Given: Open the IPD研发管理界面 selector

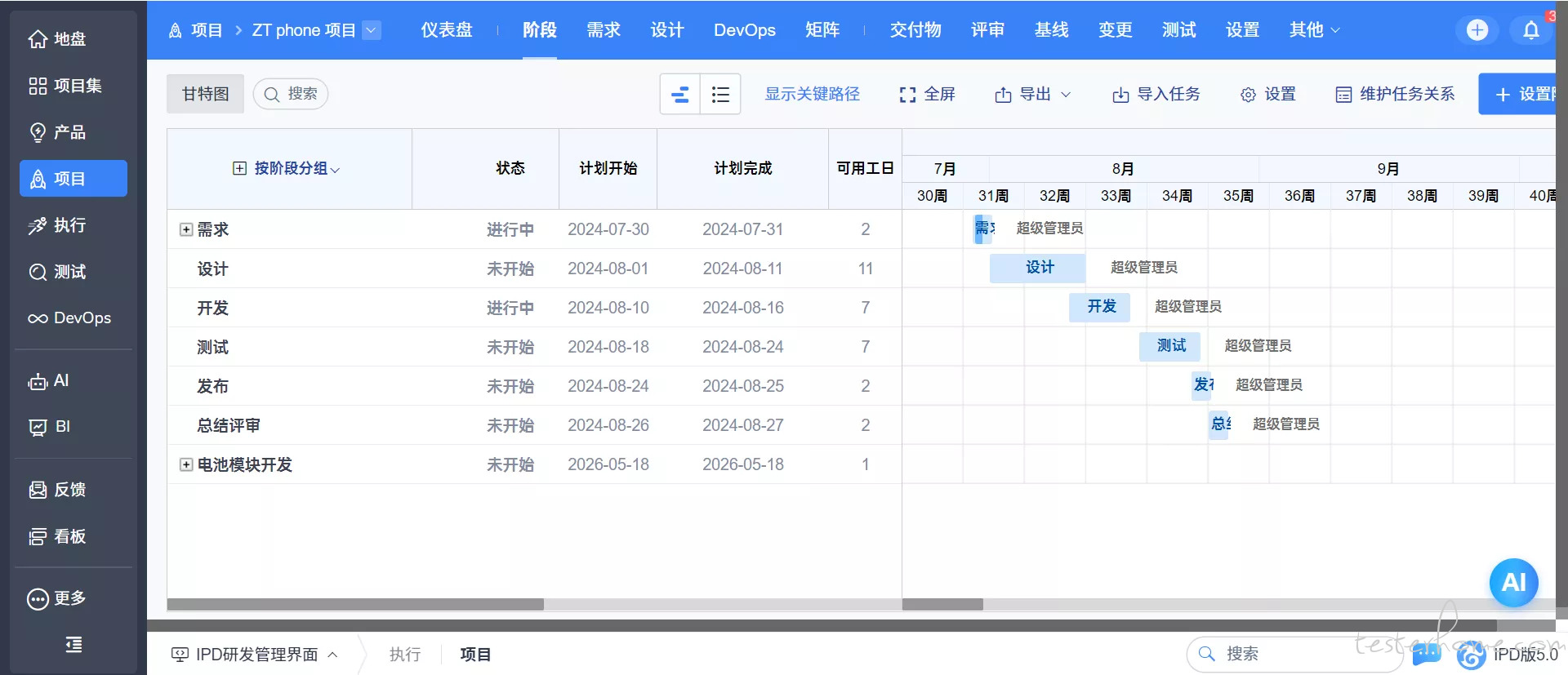Looking at the screenshot, I should (x=254, y=654).
